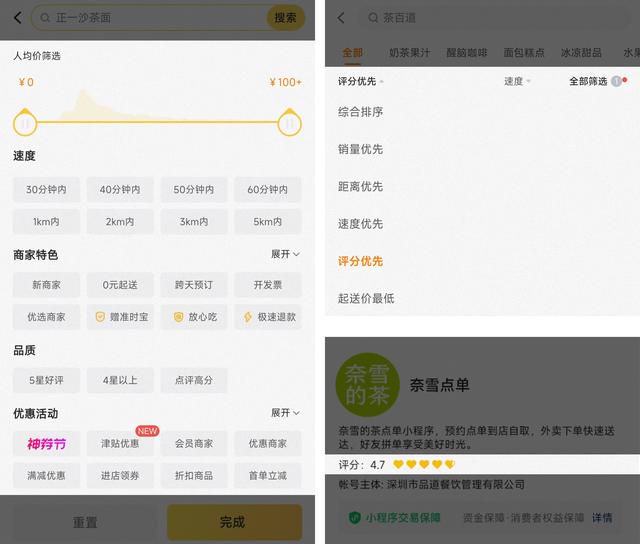Image resolution: width=640 pixels, height=544 pixels.
Task: Expand the 商家特色 section
Action: click(285, 254)
